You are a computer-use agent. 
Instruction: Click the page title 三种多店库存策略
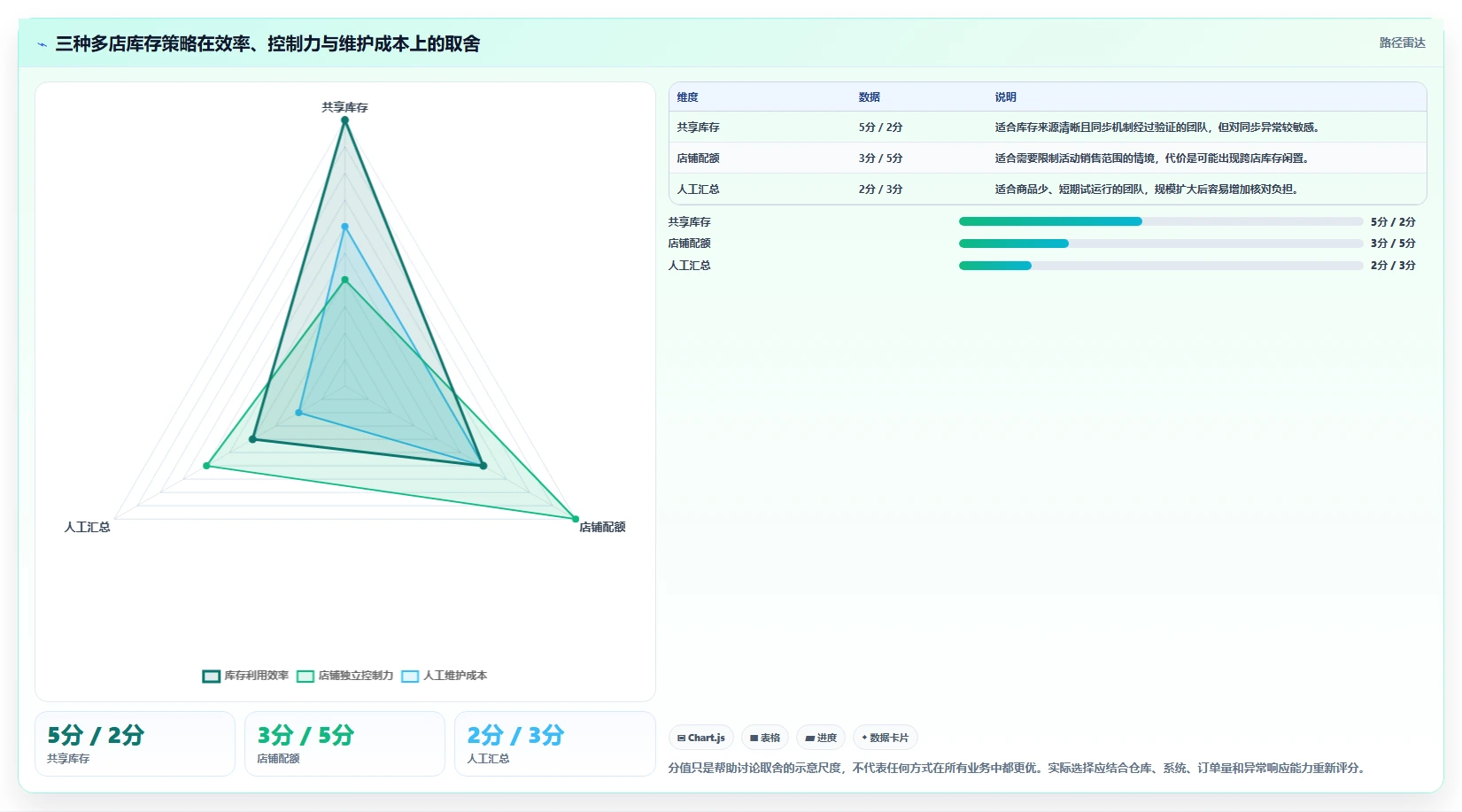[x=268, y=43]
